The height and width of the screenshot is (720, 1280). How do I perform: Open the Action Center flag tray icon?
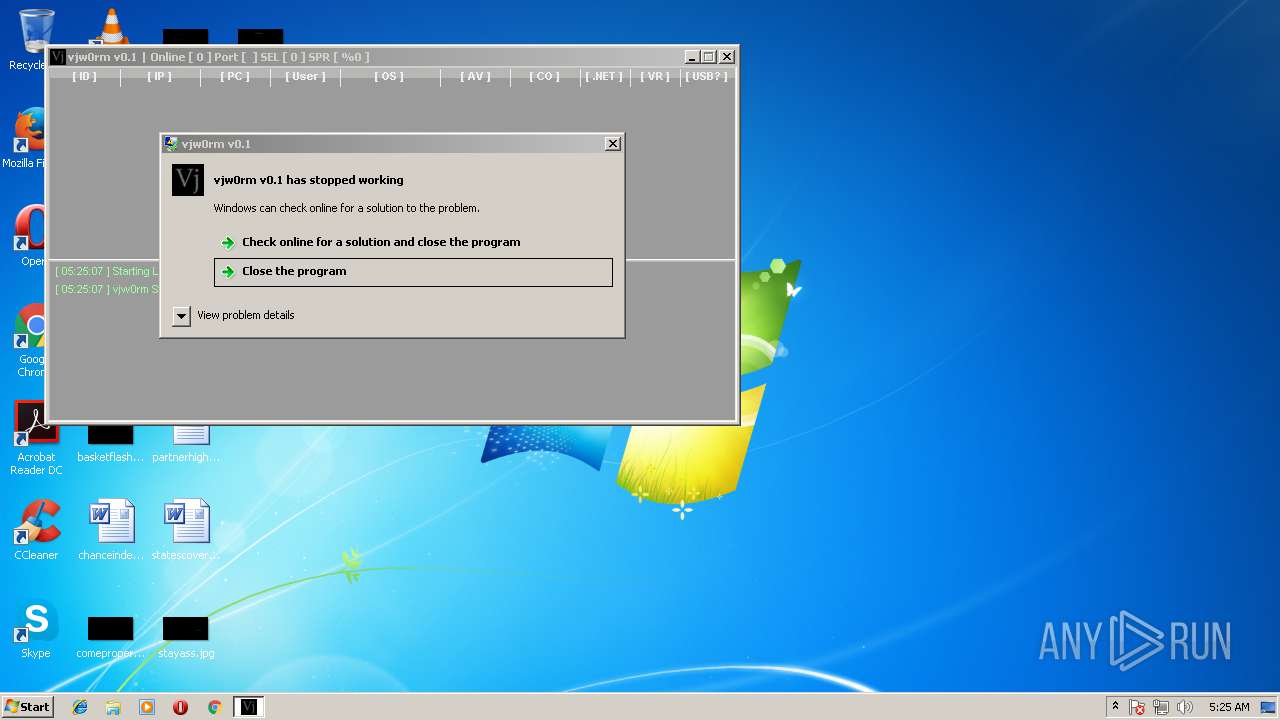click(1138, 707)
